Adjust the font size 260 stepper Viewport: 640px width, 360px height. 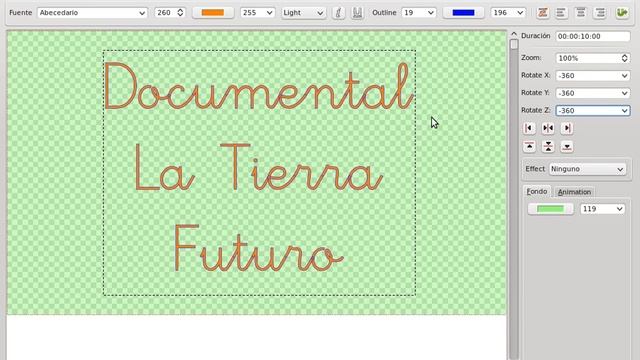click(x=180, y=13)
